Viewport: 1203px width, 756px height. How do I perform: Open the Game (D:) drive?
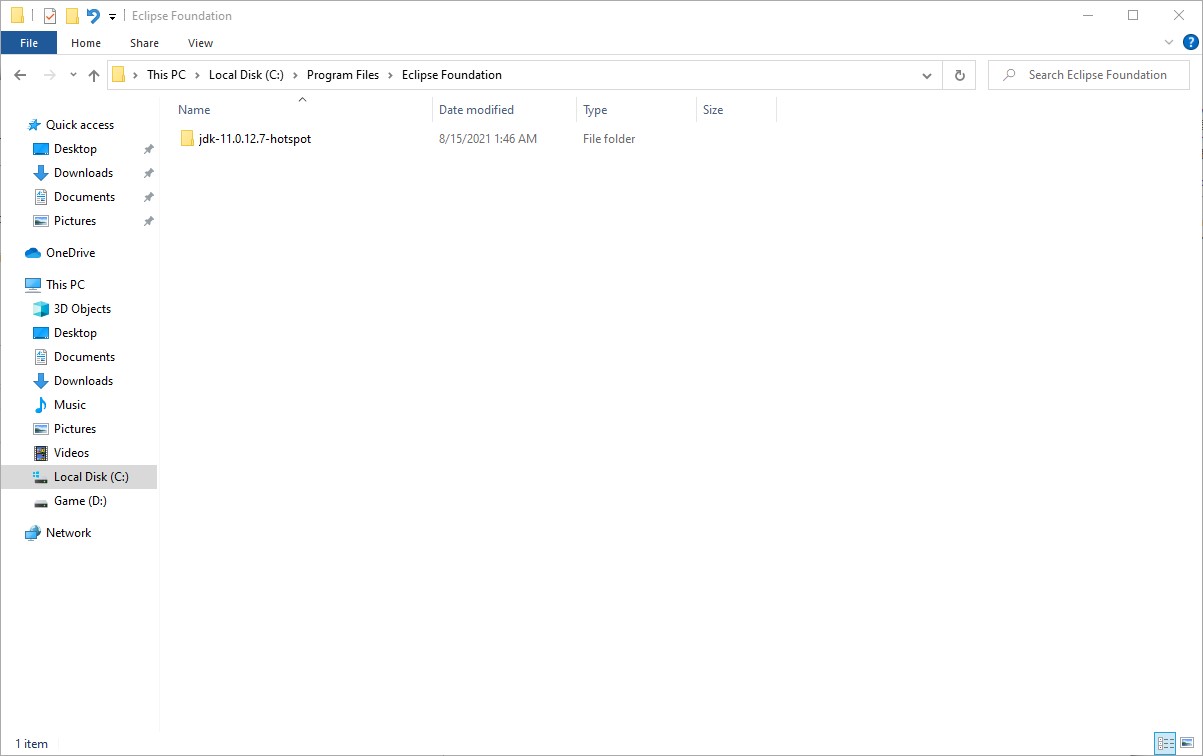(x=80, y=501)
